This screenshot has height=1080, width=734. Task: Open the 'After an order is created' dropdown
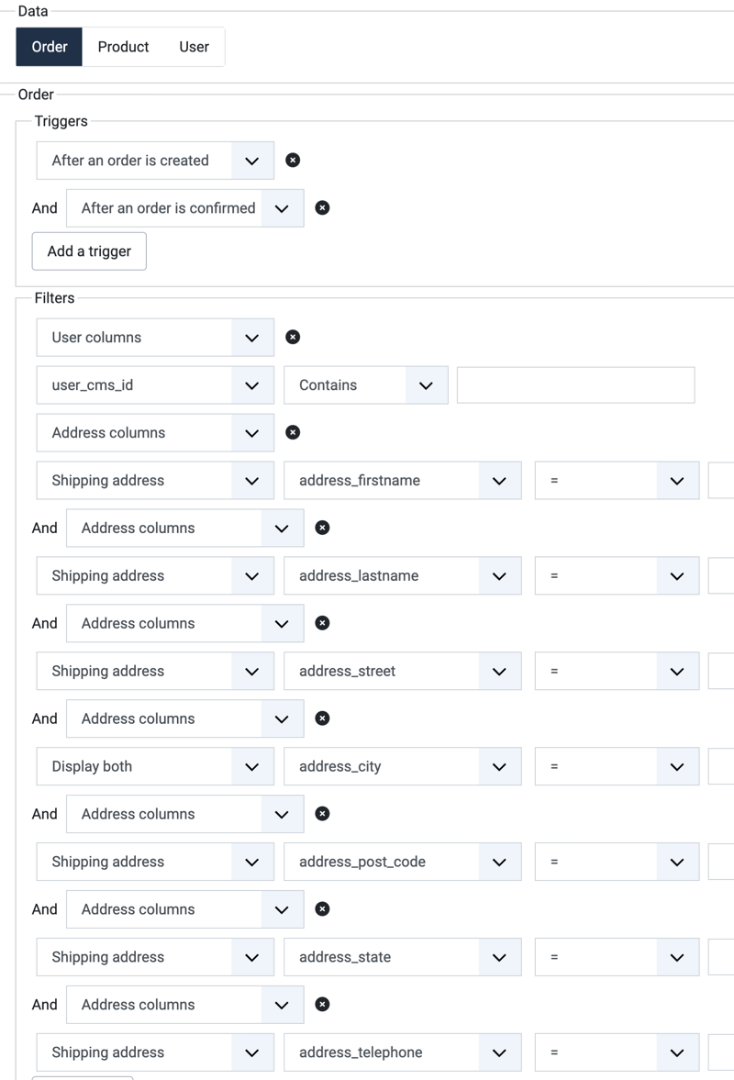click(x=155, y=160)
